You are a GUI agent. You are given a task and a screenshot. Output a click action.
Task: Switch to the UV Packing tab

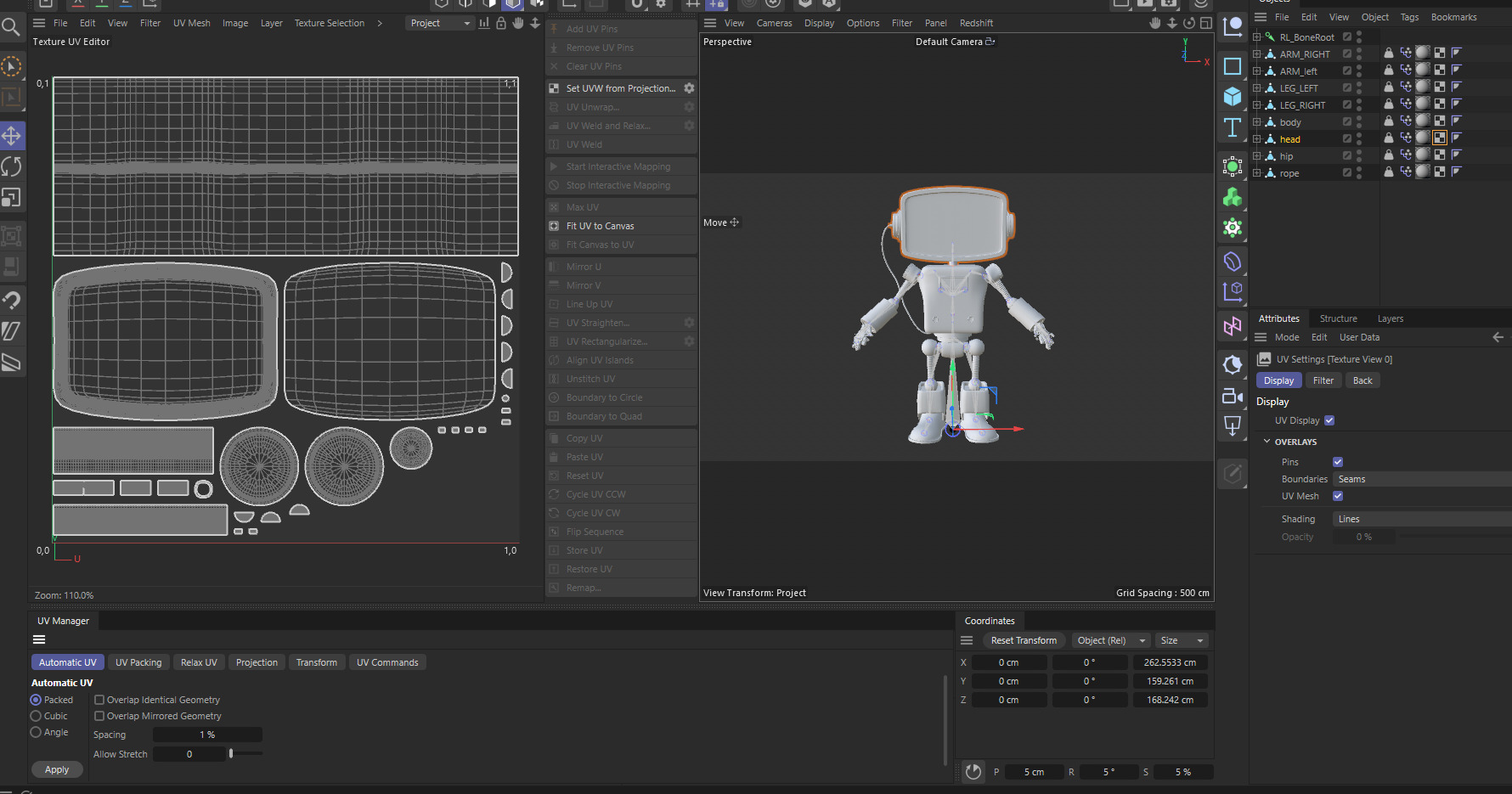(138, 662)
